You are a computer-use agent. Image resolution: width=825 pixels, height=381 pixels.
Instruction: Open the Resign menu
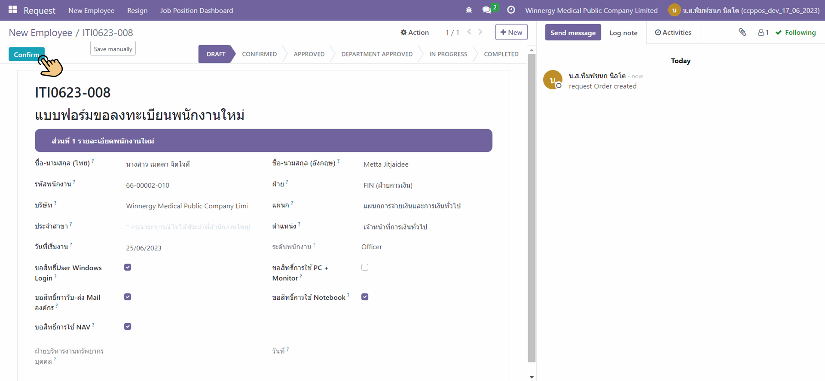click(x=137, y=11)
